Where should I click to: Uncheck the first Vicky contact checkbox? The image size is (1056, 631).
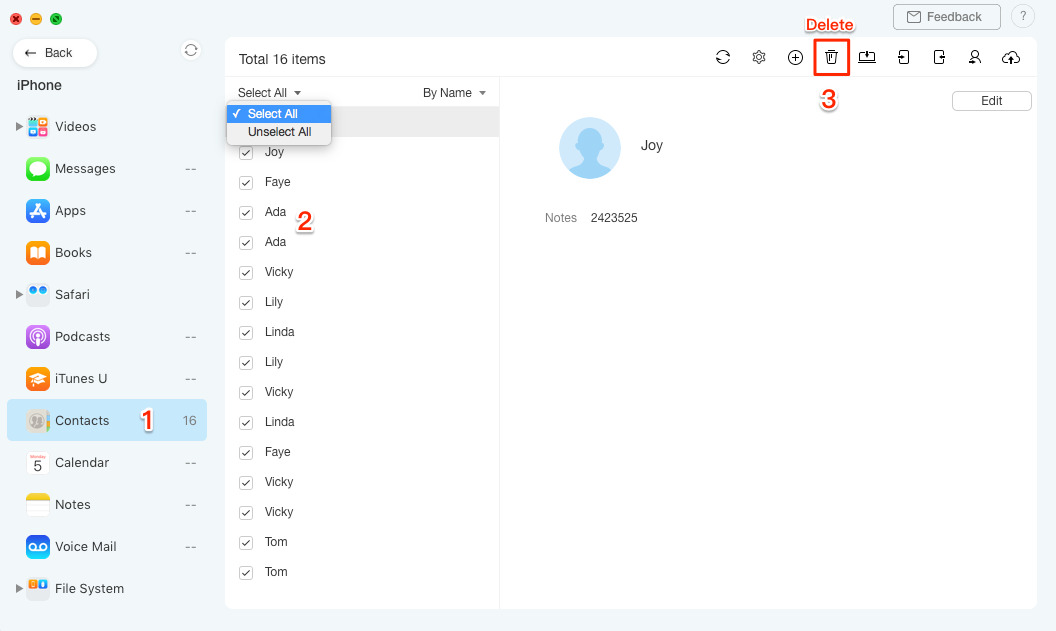click(x=246, y=273)
